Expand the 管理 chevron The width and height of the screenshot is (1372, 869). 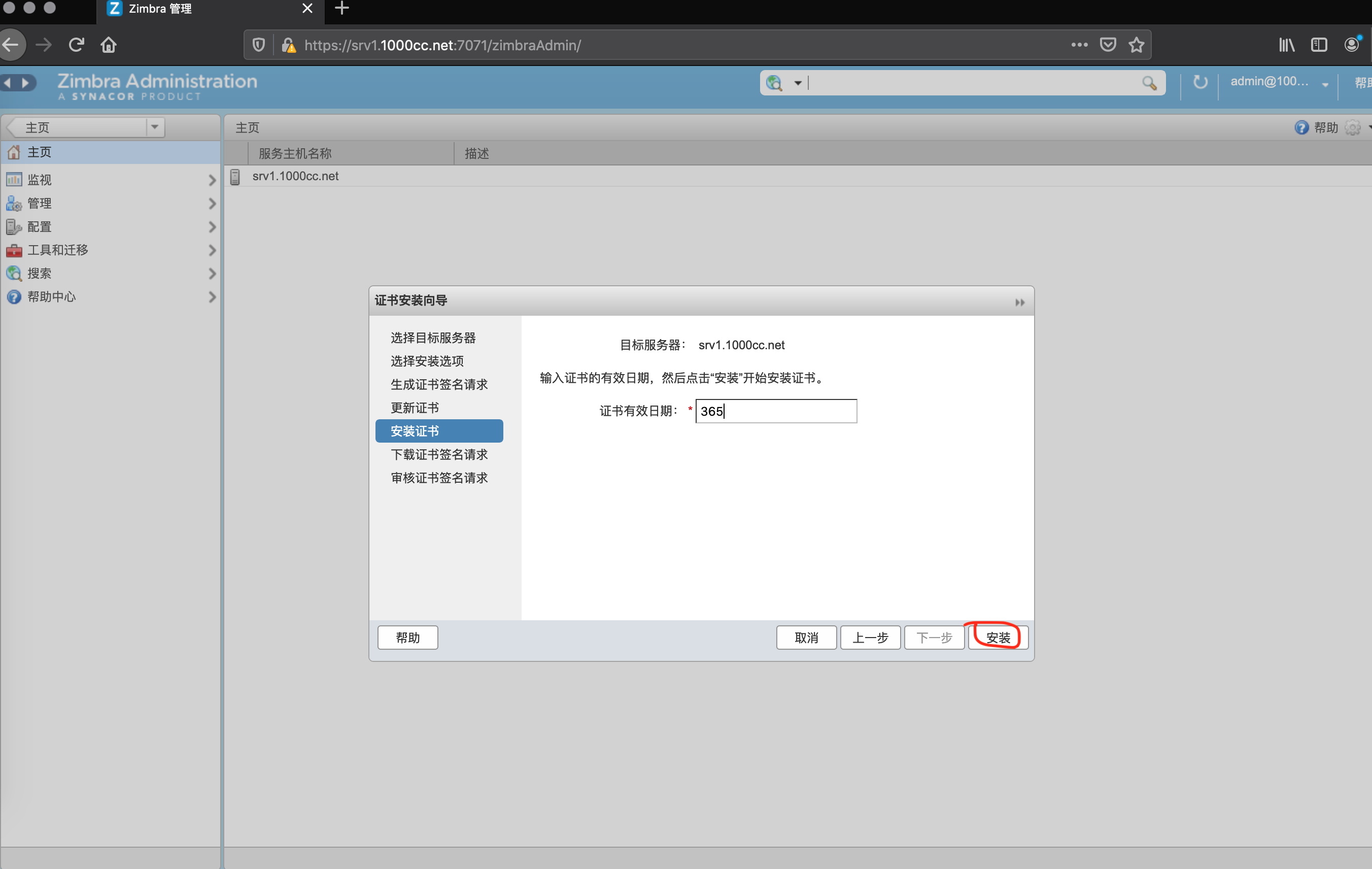tap(212, 204)
